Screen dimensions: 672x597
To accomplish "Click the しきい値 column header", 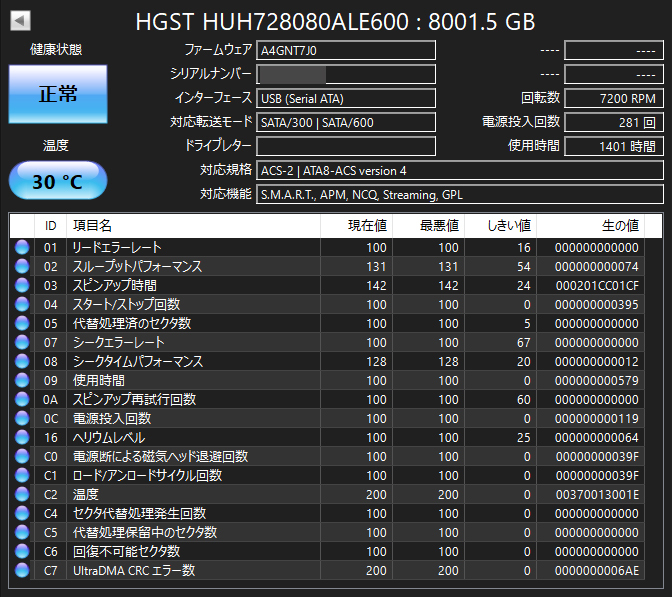I will 500,225.
